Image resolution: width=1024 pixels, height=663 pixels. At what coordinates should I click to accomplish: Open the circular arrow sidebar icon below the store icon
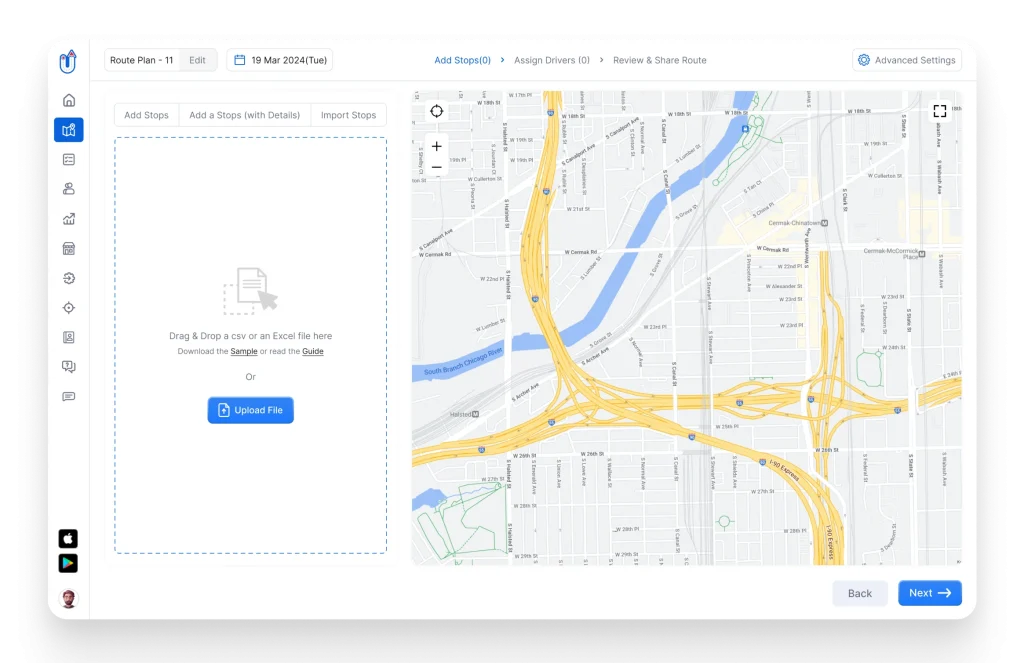click(69, 278)
